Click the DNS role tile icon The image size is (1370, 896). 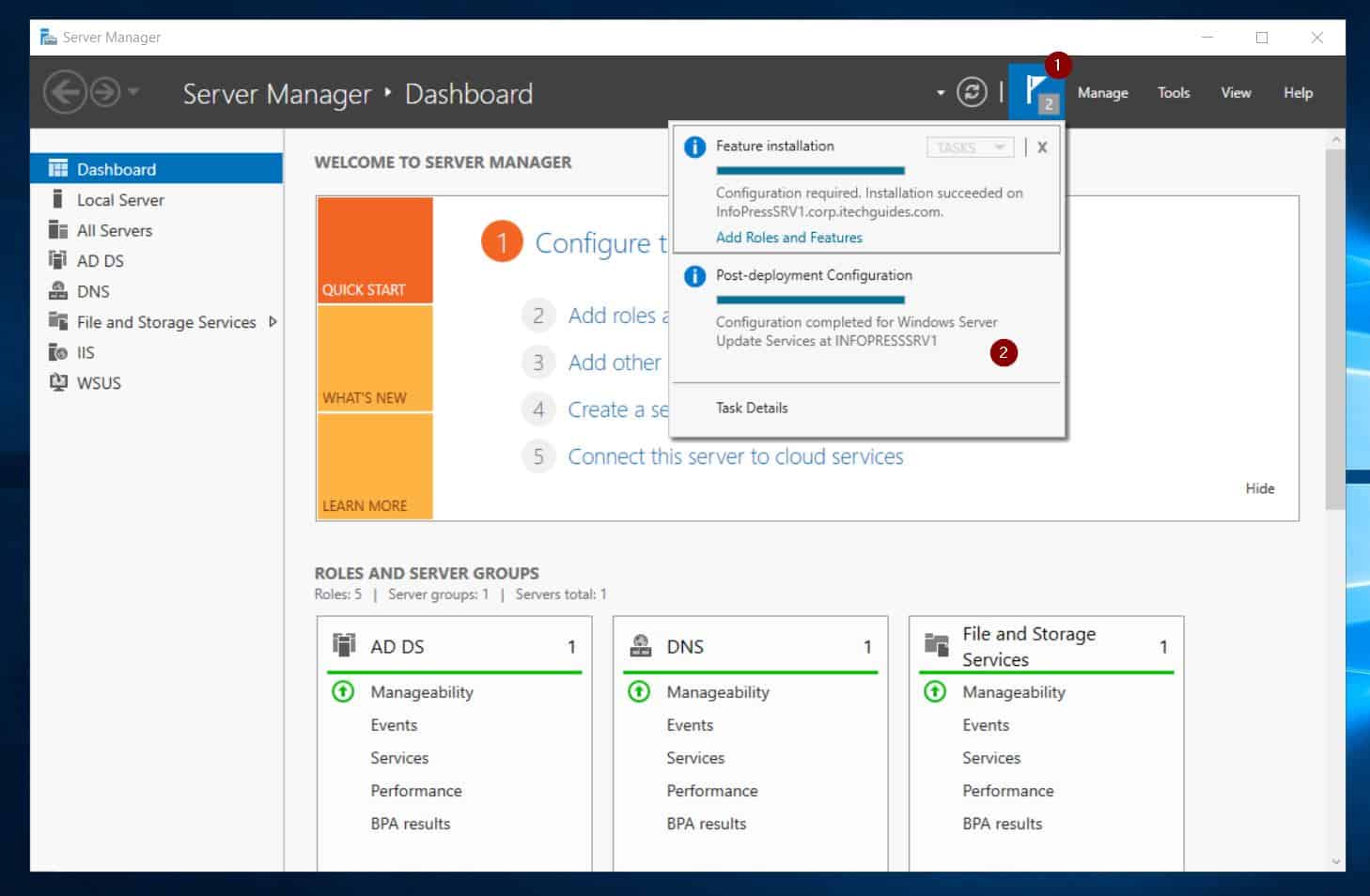641,645
